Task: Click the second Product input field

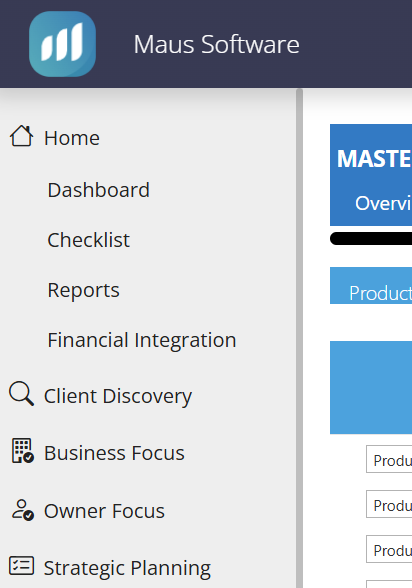Action: click(389, 504)
